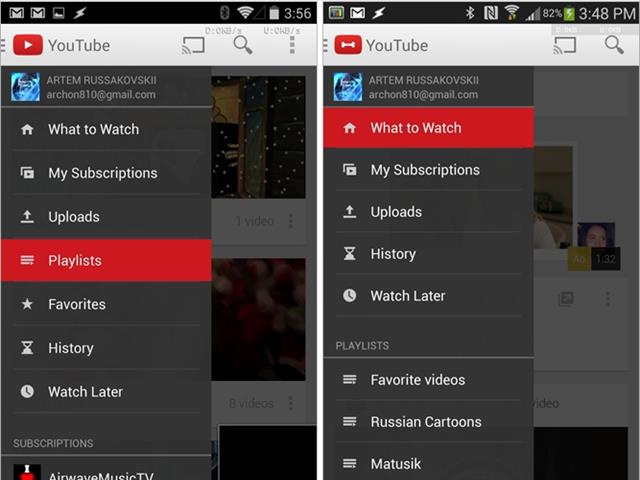The width and height of the screenshot is (640, 480).
Task: Tap list icon beside Matusik
Action: tap(349, 464)
